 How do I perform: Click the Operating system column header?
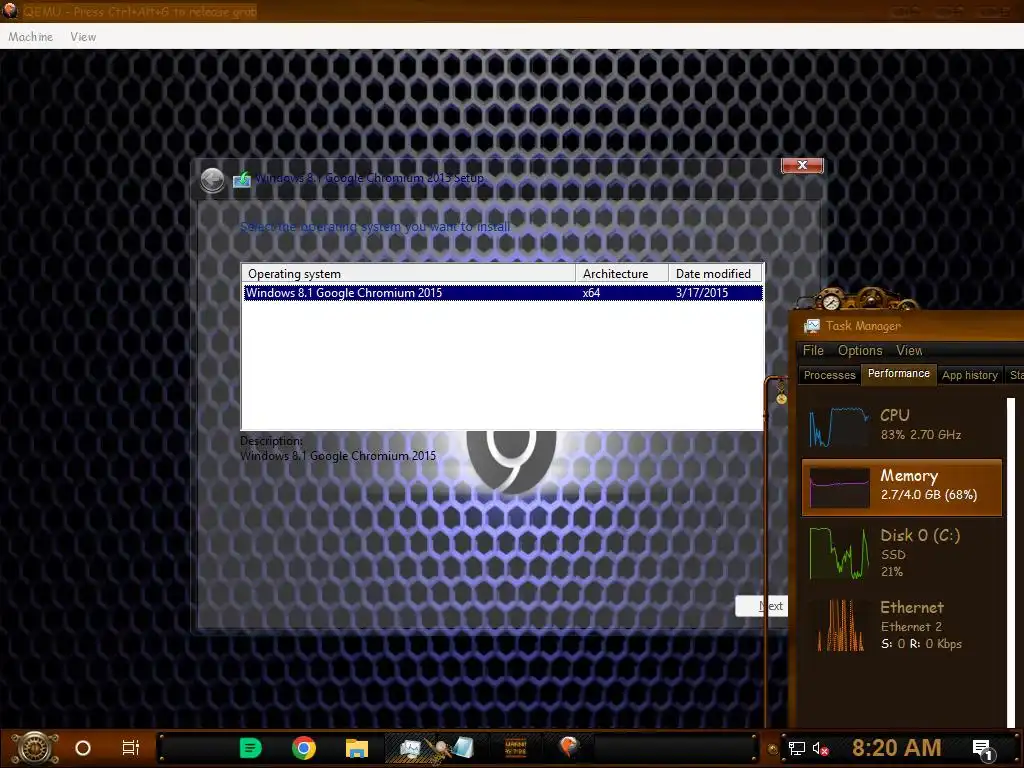[x=408, y=273]
